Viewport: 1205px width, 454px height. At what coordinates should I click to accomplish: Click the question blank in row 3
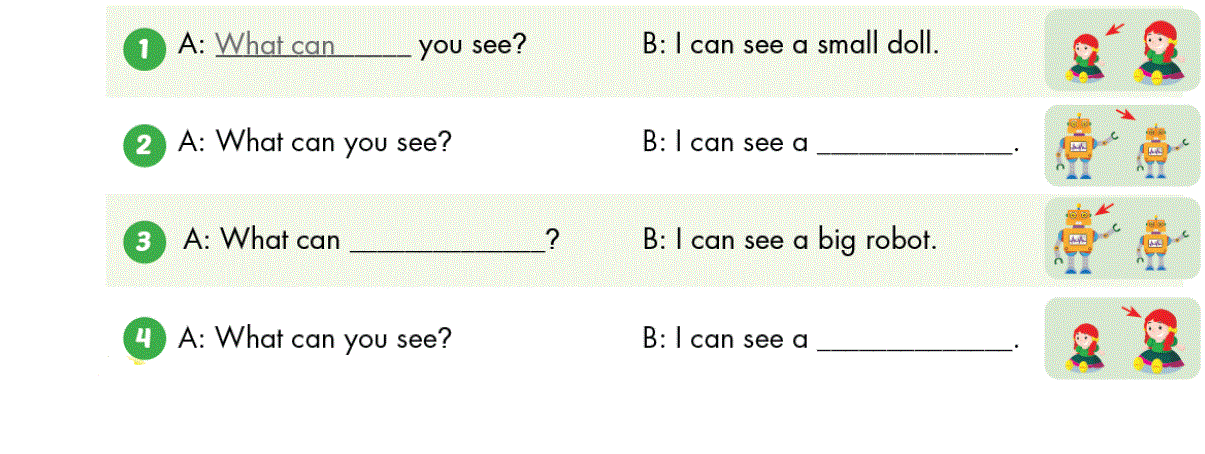coord(446,242)
